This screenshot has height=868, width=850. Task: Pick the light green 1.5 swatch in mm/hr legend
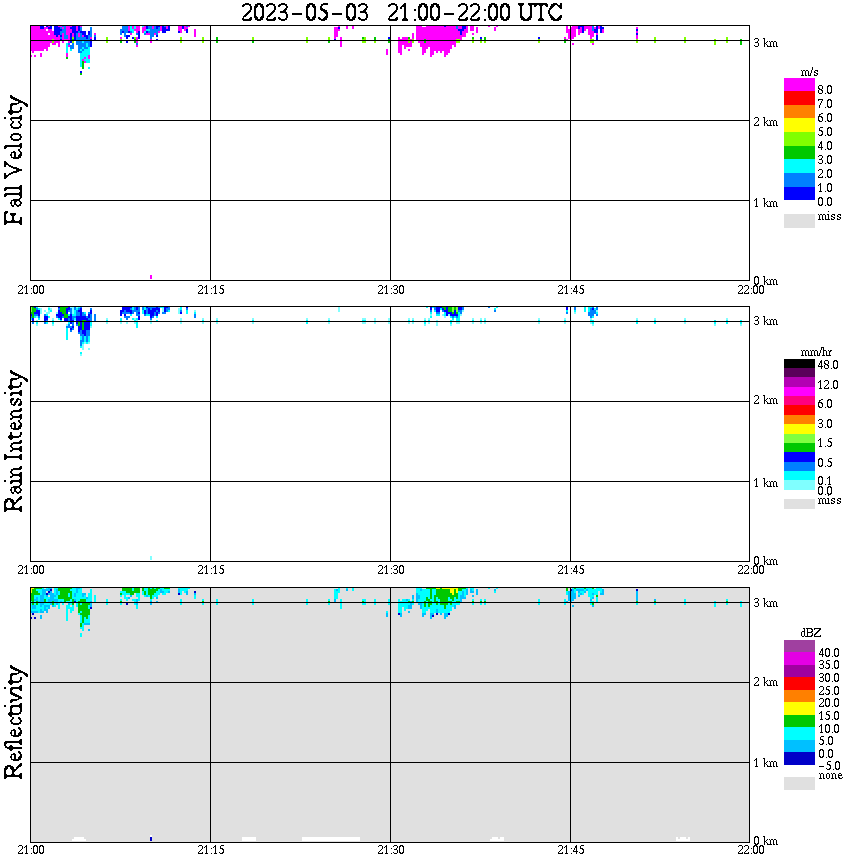(799, 438)
